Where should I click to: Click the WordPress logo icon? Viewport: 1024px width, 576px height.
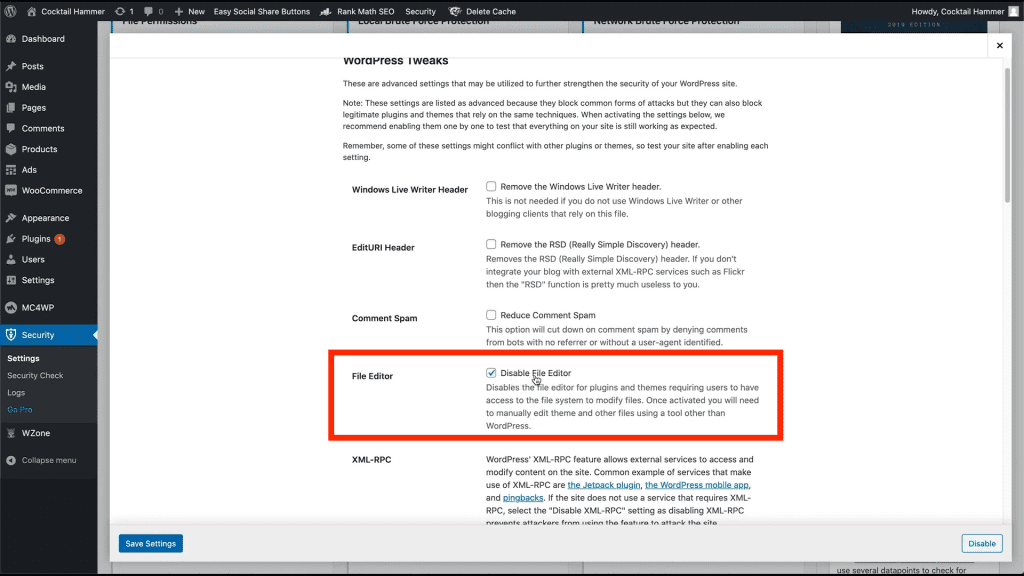click(10, 11)
